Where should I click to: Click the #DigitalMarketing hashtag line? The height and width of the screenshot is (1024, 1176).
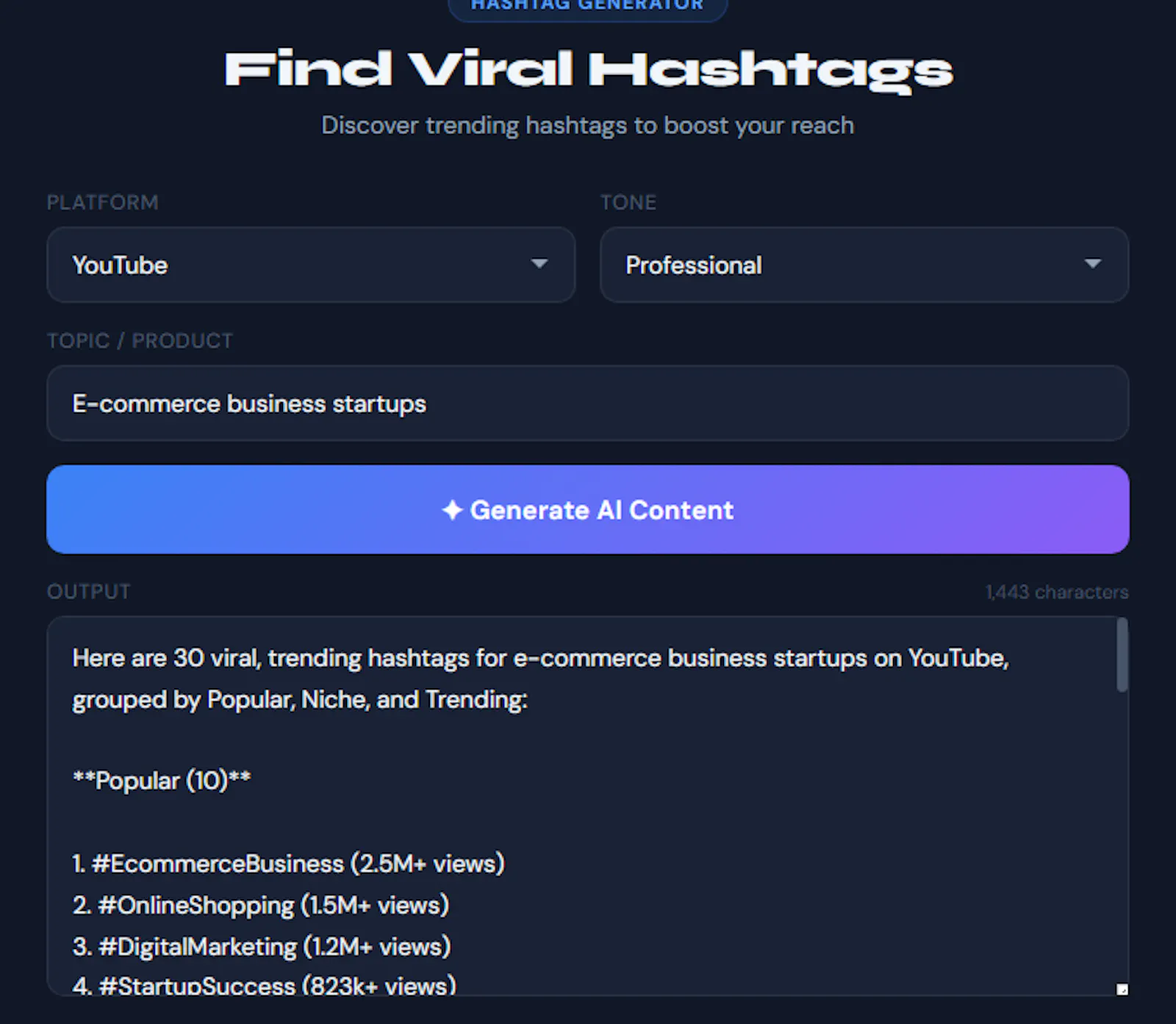[262, 946]
